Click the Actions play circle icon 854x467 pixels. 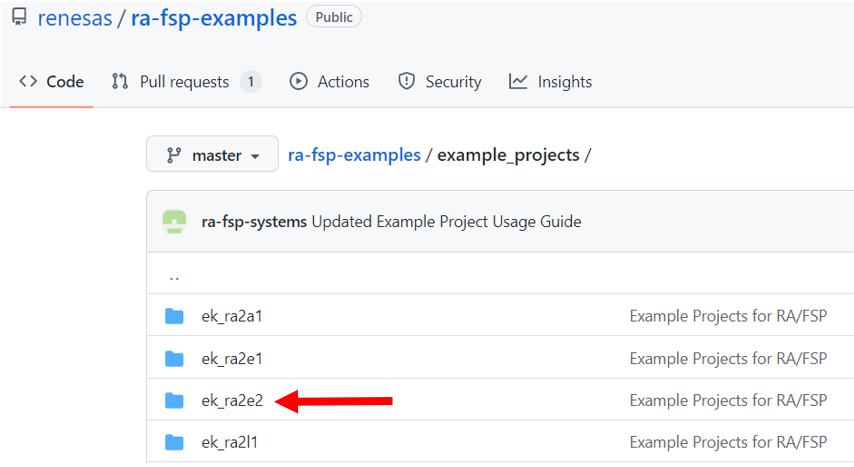click(298, 81)
